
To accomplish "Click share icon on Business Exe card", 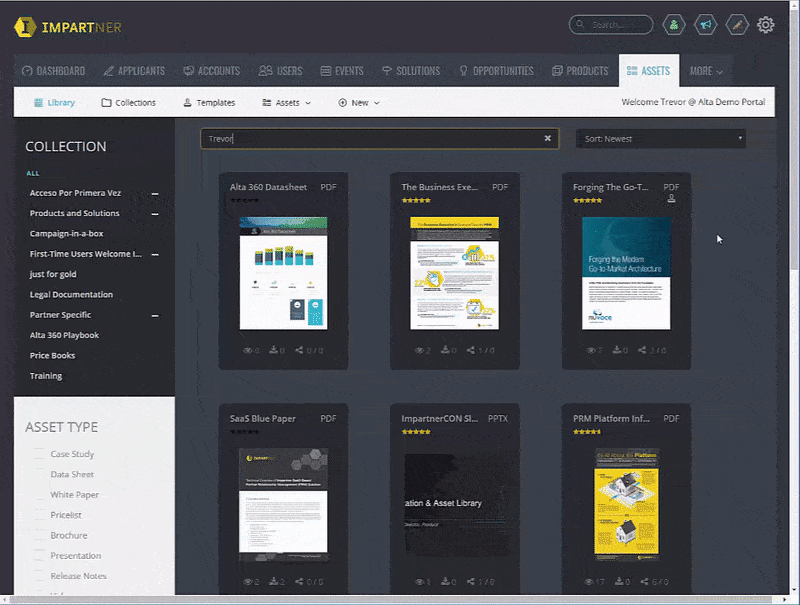I will [470, 350].
